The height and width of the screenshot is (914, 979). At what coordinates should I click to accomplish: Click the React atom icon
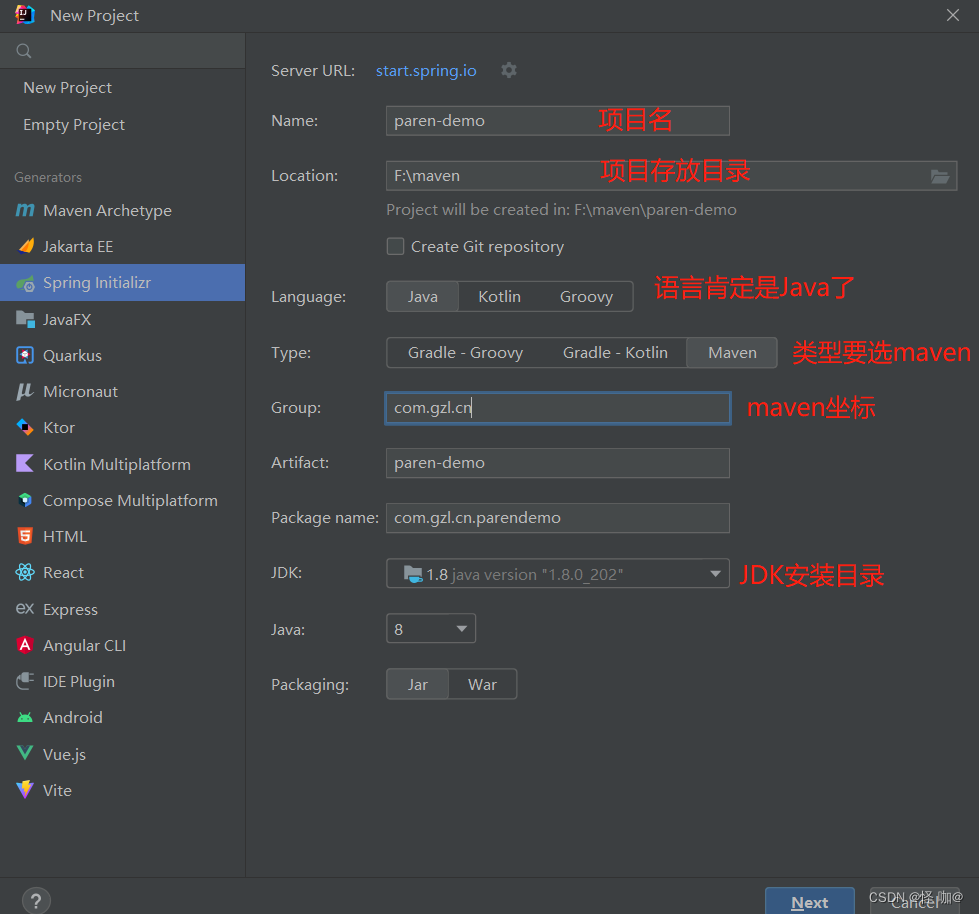click(25, 572)
